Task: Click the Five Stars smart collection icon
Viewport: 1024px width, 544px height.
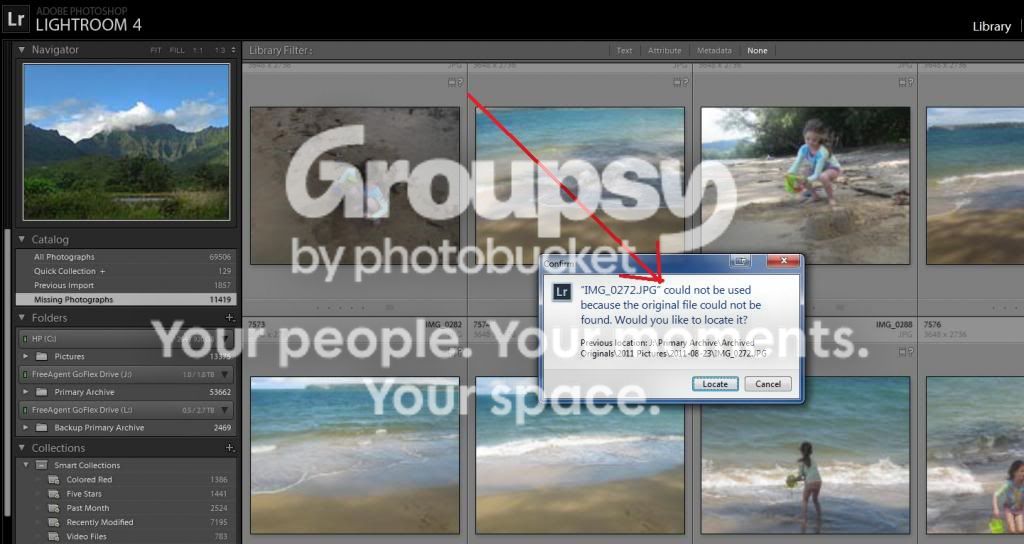Action: tap(54, 494)
